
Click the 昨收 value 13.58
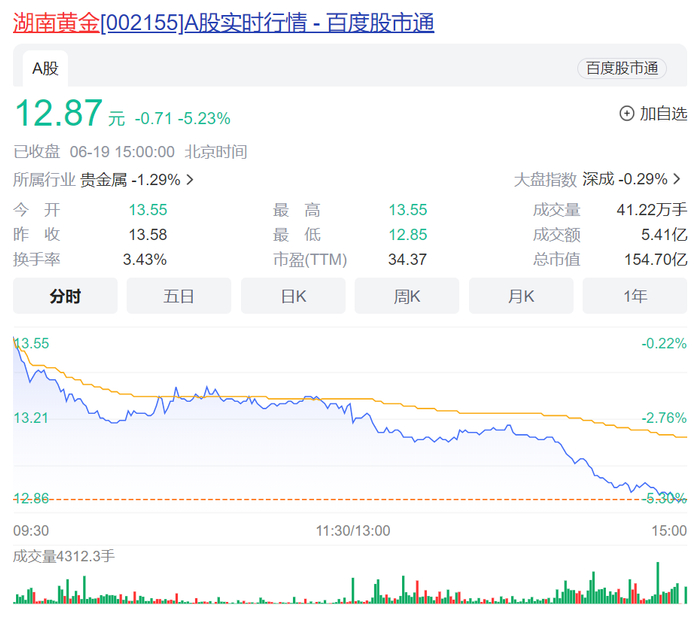[148, 235]
